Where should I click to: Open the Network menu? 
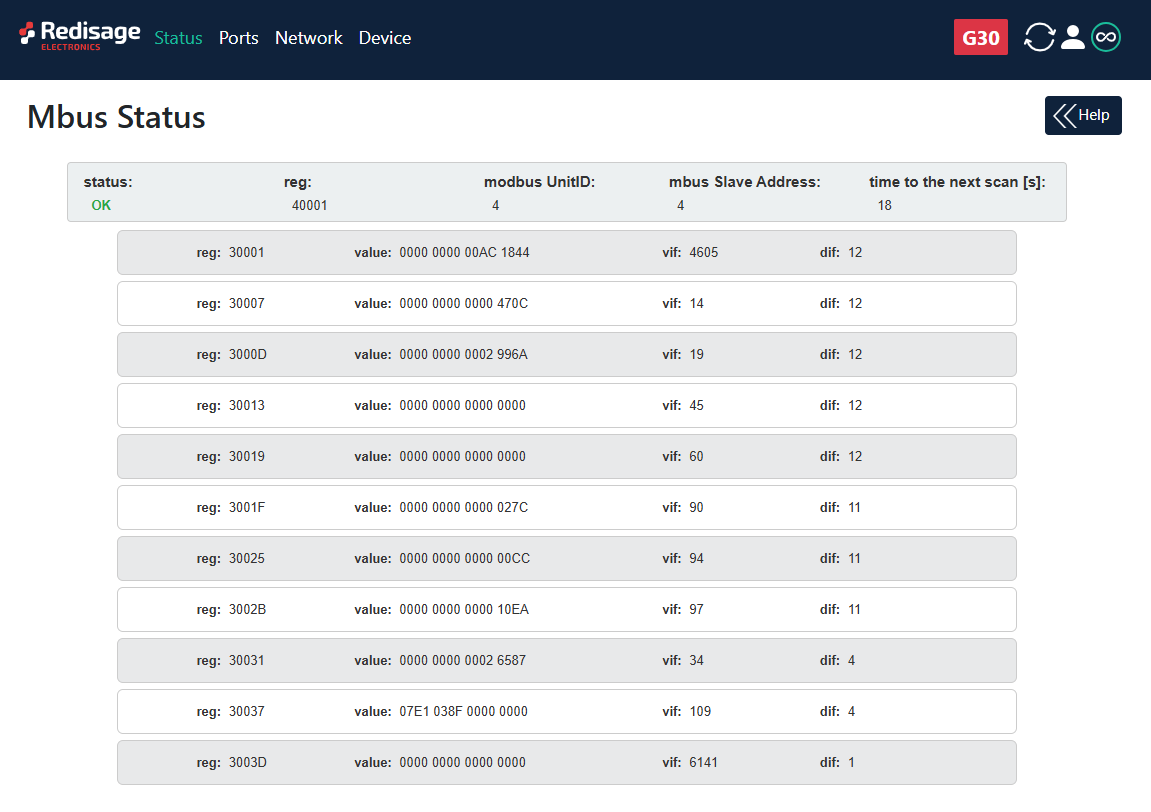[x=308, y=38]
